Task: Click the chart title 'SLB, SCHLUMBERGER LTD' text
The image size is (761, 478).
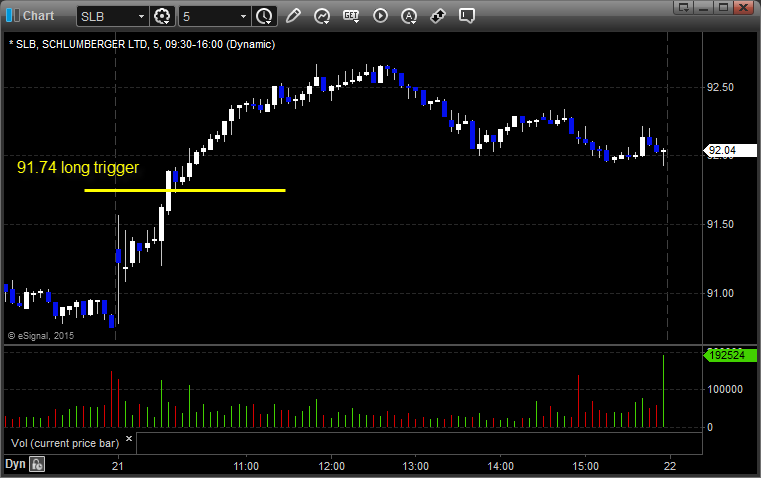Action: [x=82, y=44]
